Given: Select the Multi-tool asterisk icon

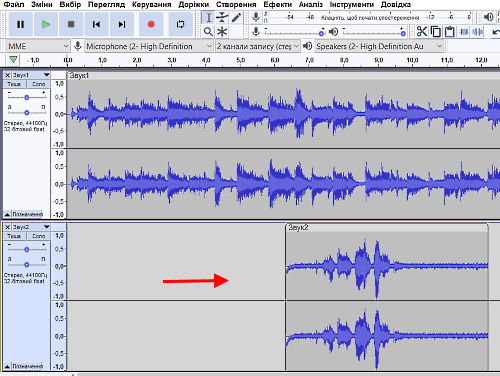Looking at the screenshot, I should click(222, 32).
